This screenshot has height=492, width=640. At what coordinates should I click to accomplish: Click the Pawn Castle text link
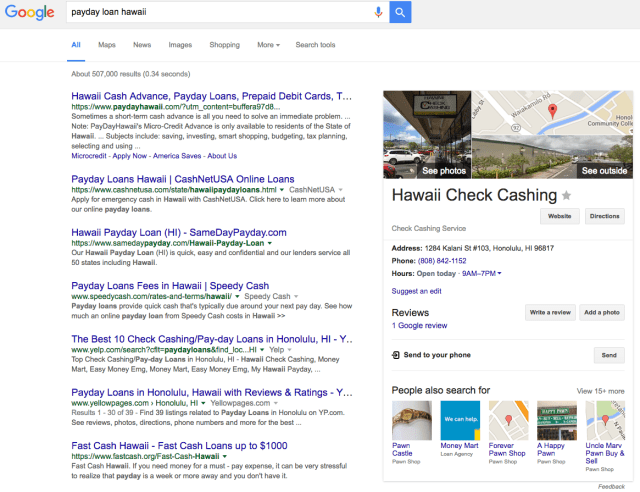tap(402, 450)
